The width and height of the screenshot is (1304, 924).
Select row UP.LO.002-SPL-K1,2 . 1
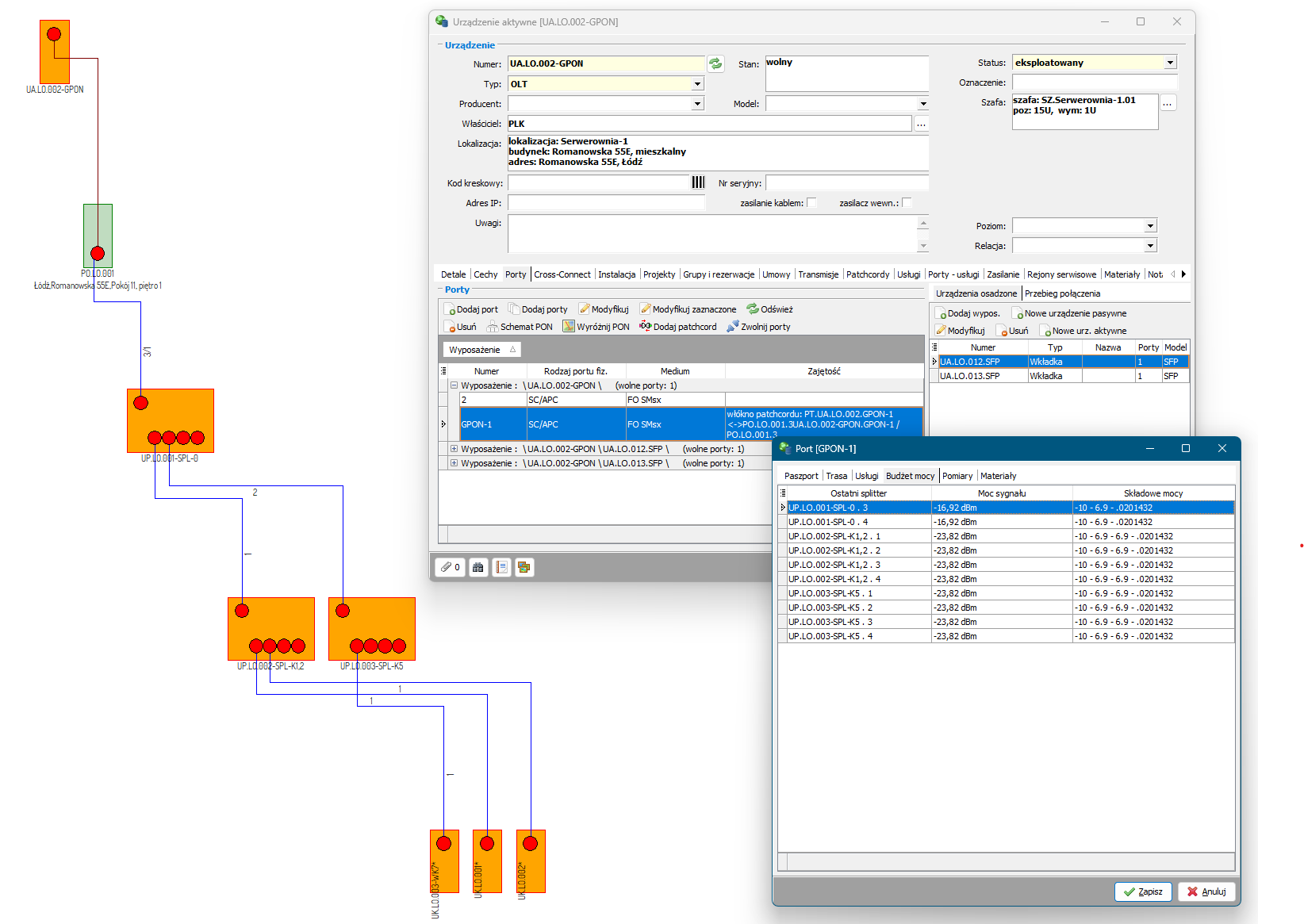[1006, 536]
